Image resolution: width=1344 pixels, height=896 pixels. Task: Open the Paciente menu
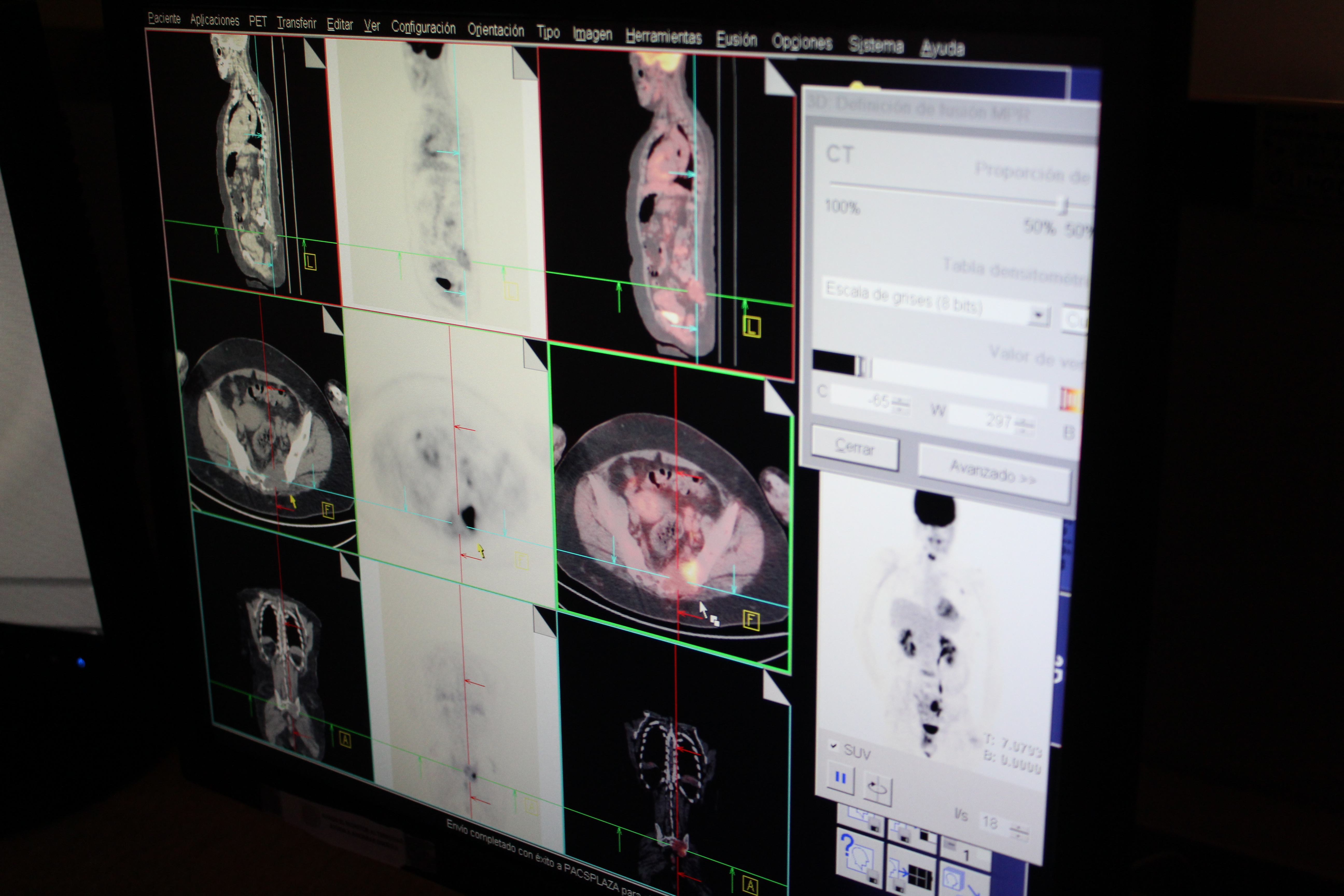tap(164, 18)
